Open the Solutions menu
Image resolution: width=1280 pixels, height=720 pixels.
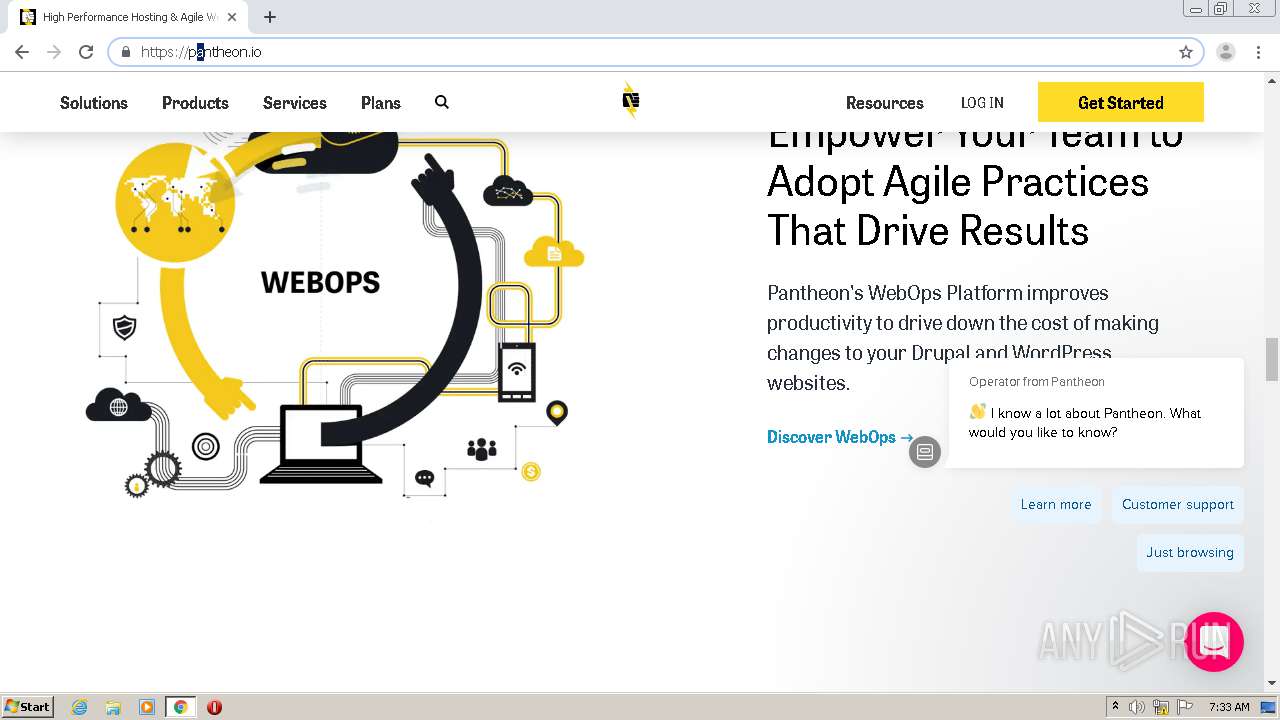tap(94, 103)
